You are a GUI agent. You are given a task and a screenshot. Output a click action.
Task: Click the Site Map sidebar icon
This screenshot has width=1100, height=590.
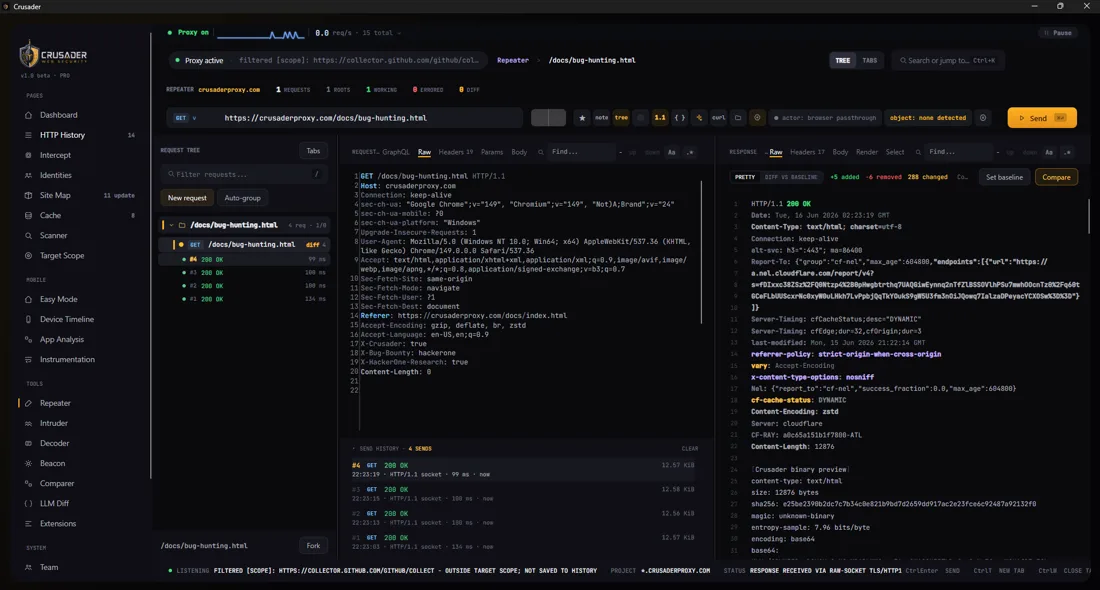pos(29,196)
